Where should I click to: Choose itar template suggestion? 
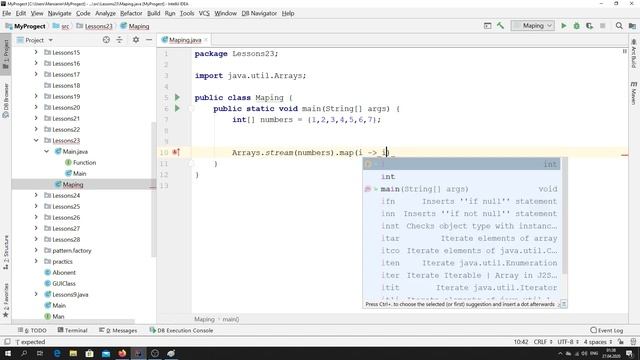click(461, 238)
